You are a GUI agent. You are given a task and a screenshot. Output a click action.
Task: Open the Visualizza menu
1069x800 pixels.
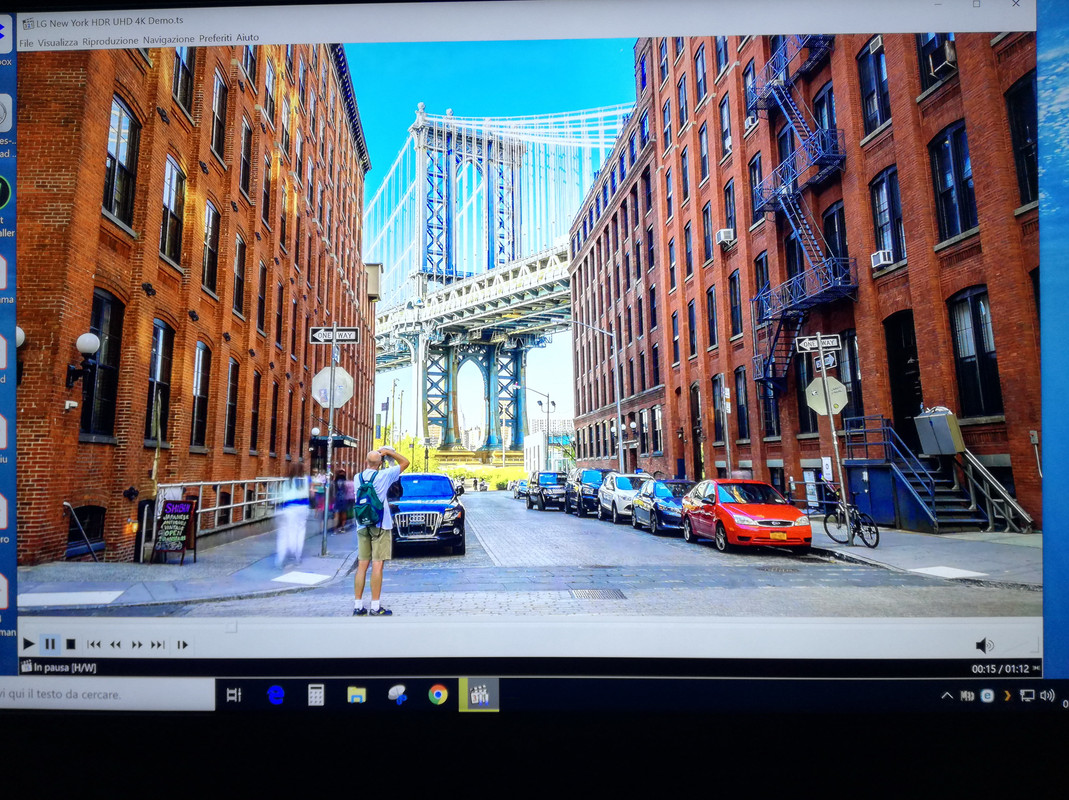57,42
